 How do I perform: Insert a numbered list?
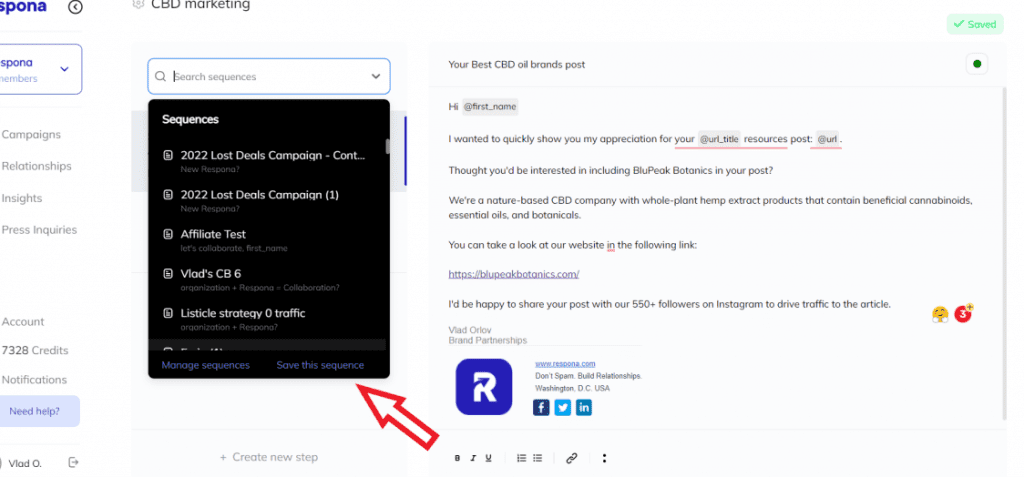[x=522, y=459]
